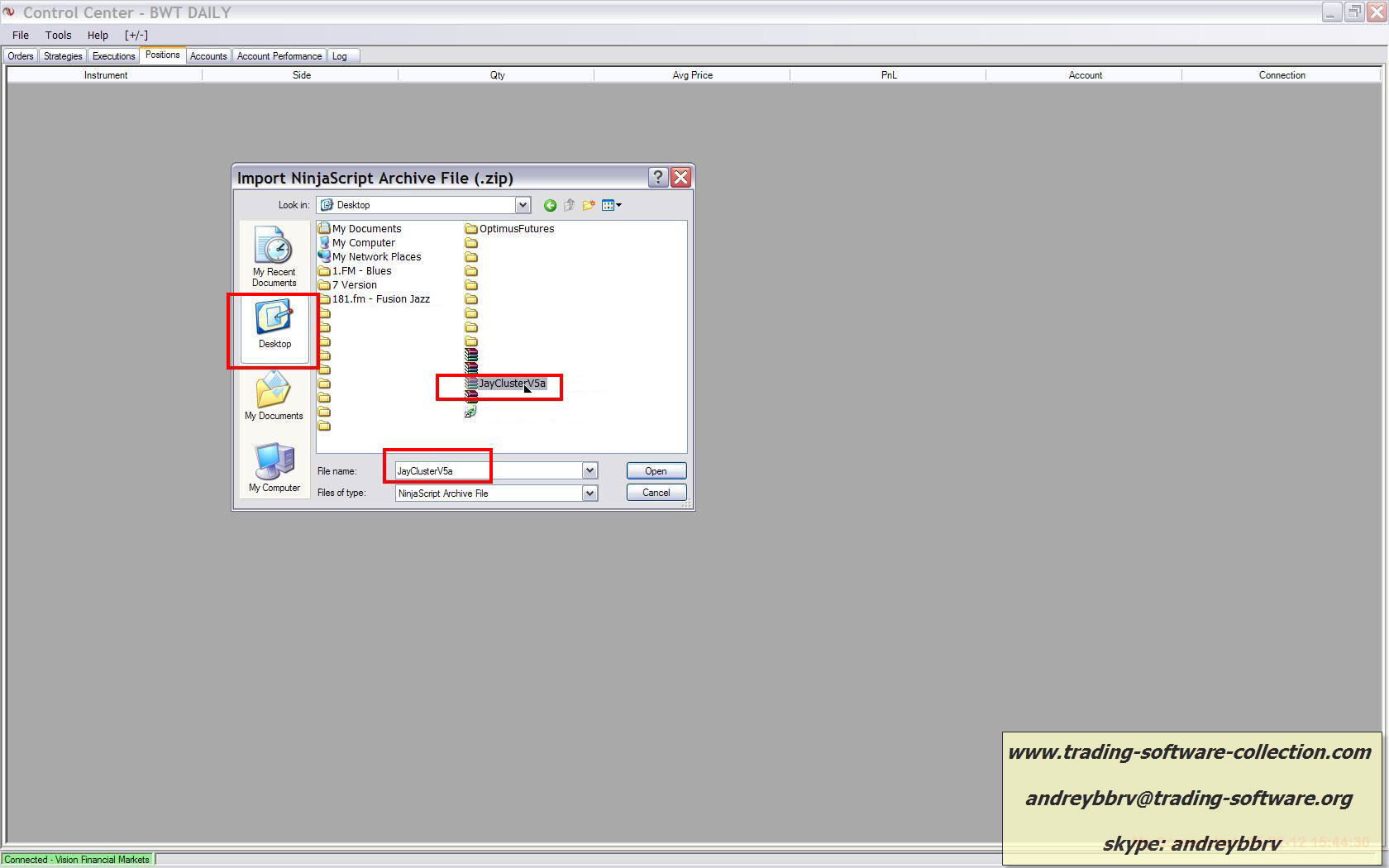Screen dimensions: 1389x868
Task: Select the JayClusterV5a file
Action: 511,384
